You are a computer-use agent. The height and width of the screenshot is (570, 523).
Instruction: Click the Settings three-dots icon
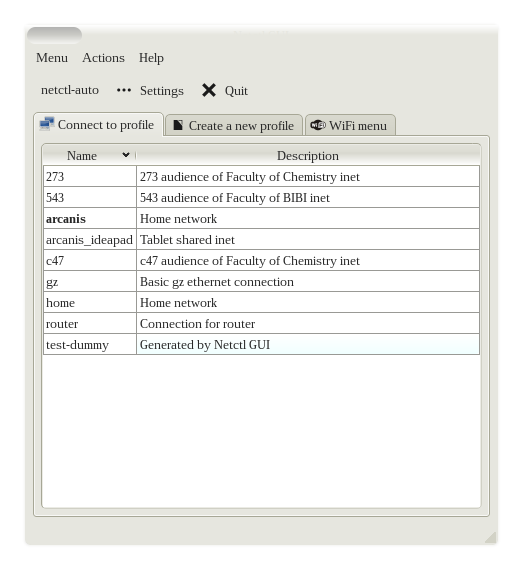tap(124, 90)
